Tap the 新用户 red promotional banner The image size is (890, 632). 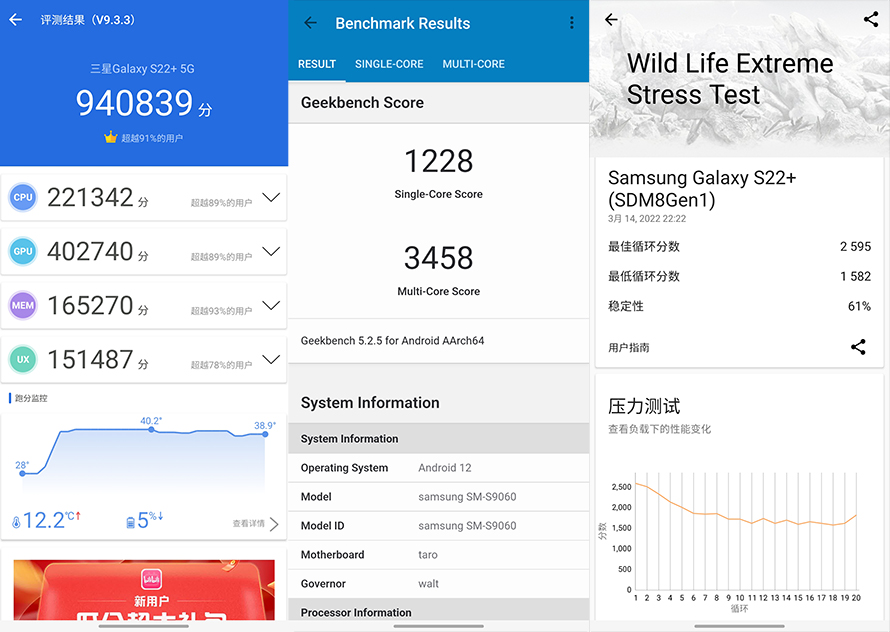point(144,594)
